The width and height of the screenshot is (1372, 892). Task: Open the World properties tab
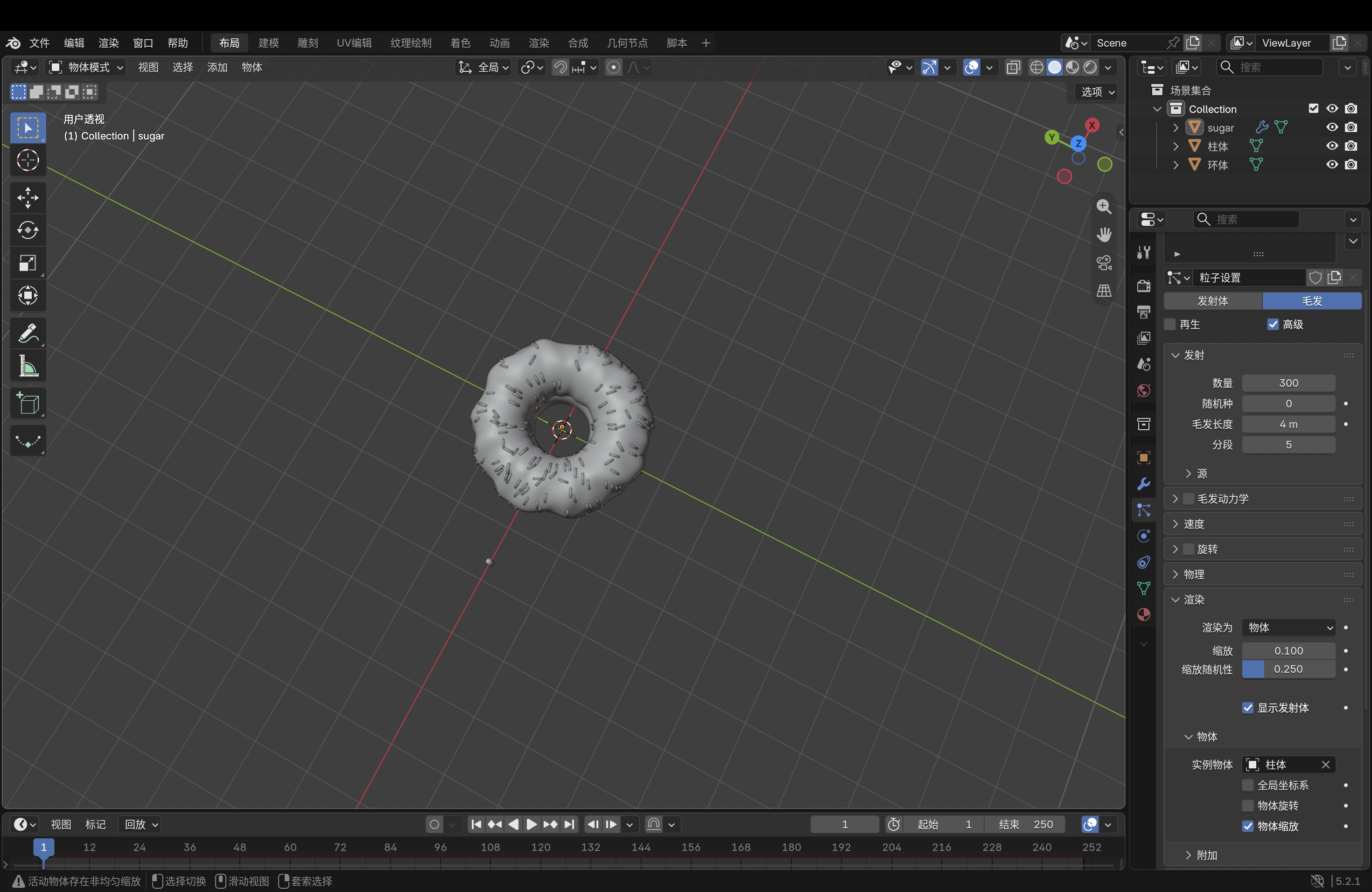[1144, 390]
